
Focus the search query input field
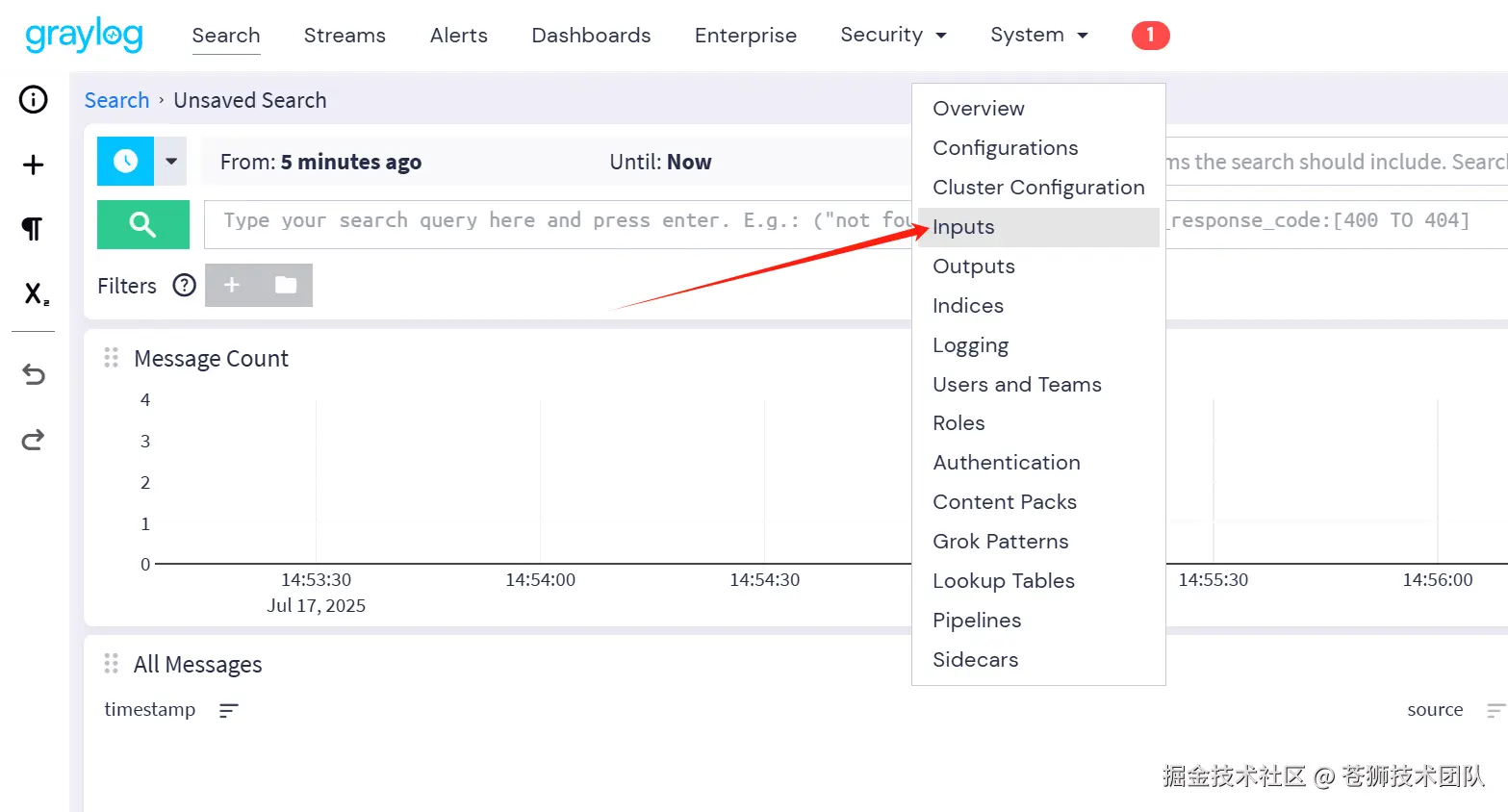point(558,221)
